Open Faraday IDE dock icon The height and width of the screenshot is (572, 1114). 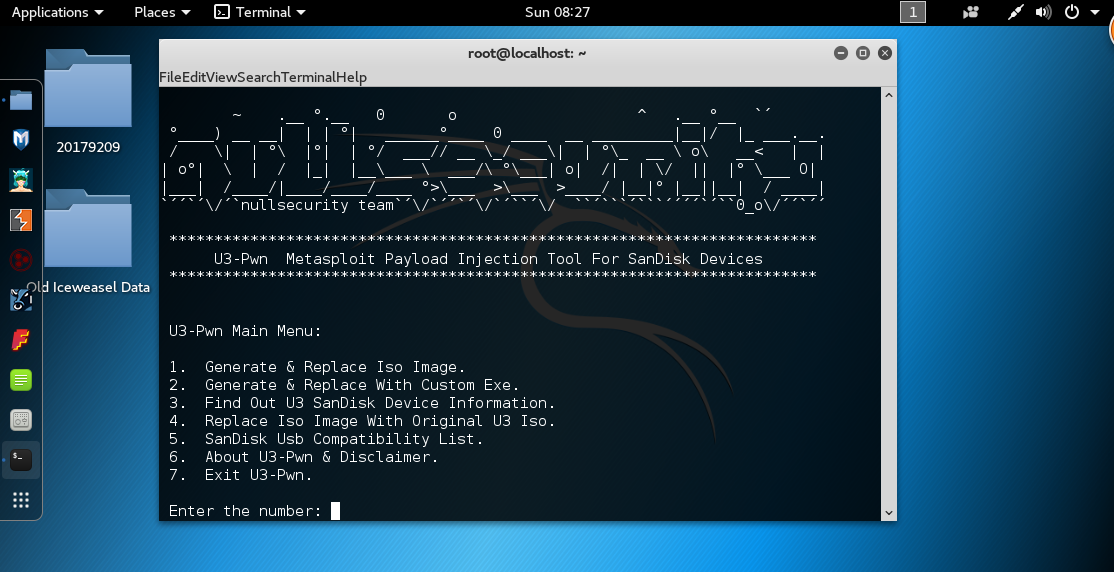click(21, 340)
